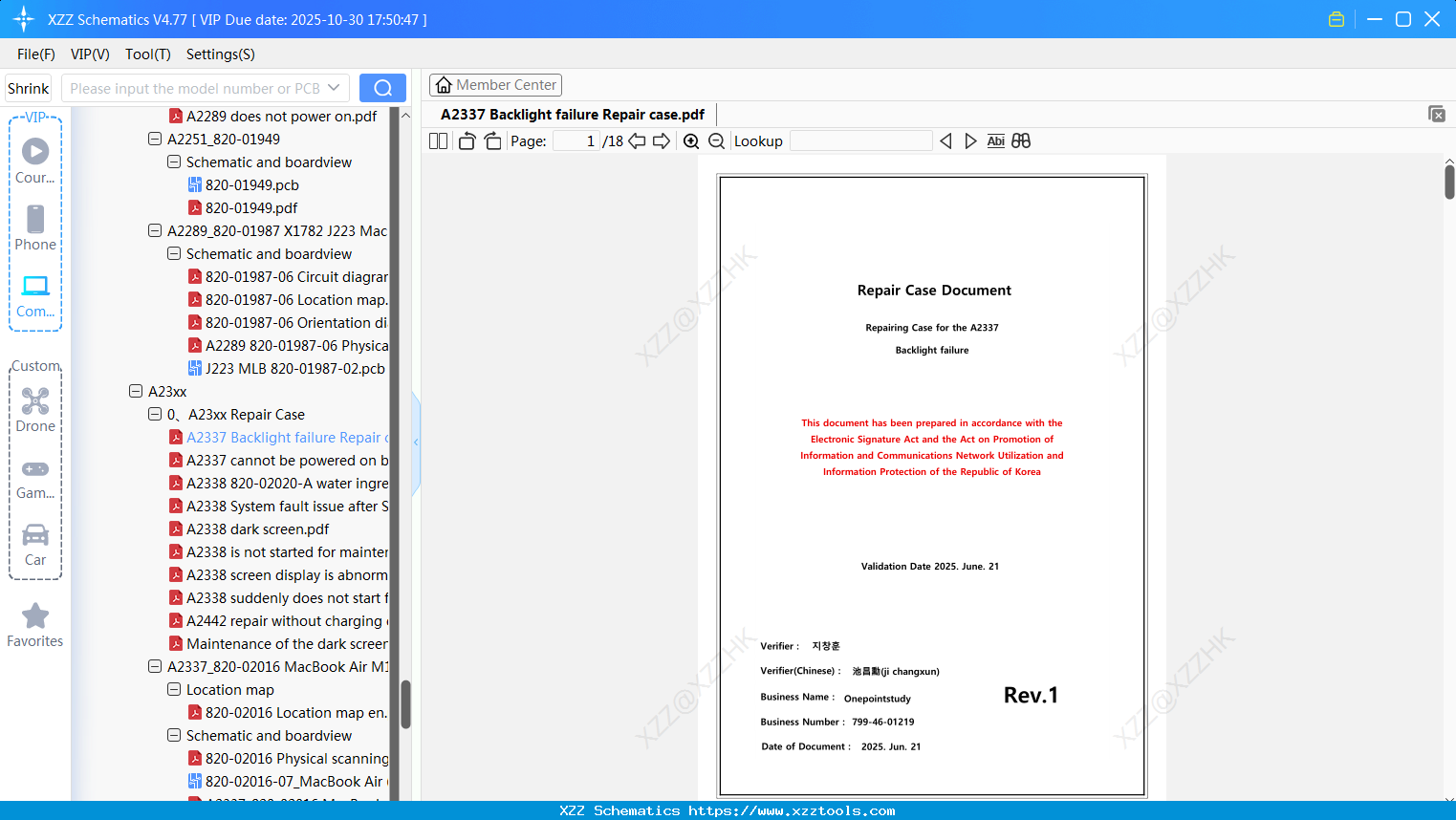1456x820 pixels.
Task: Collapse Schematic and boardview under A2337
Action: pyautogui.click(x=174, y=735)
